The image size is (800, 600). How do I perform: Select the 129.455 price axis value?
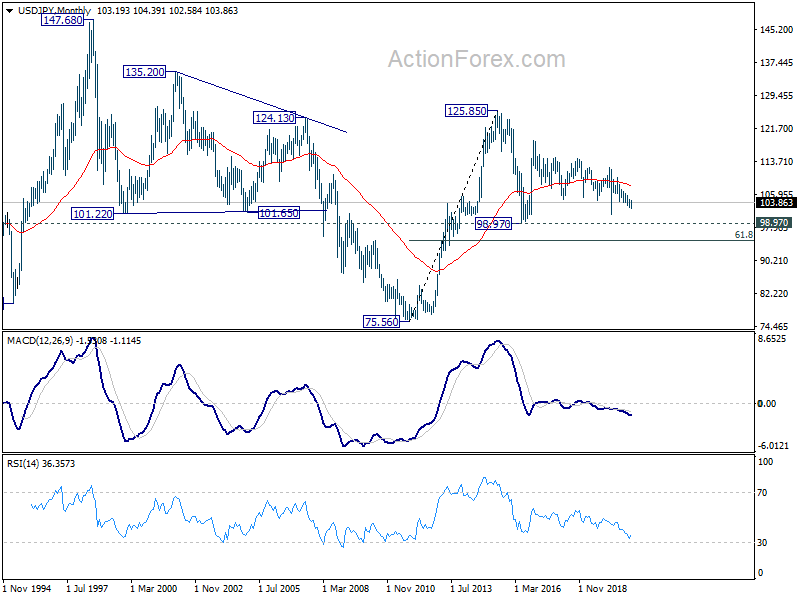coord(776,95)
